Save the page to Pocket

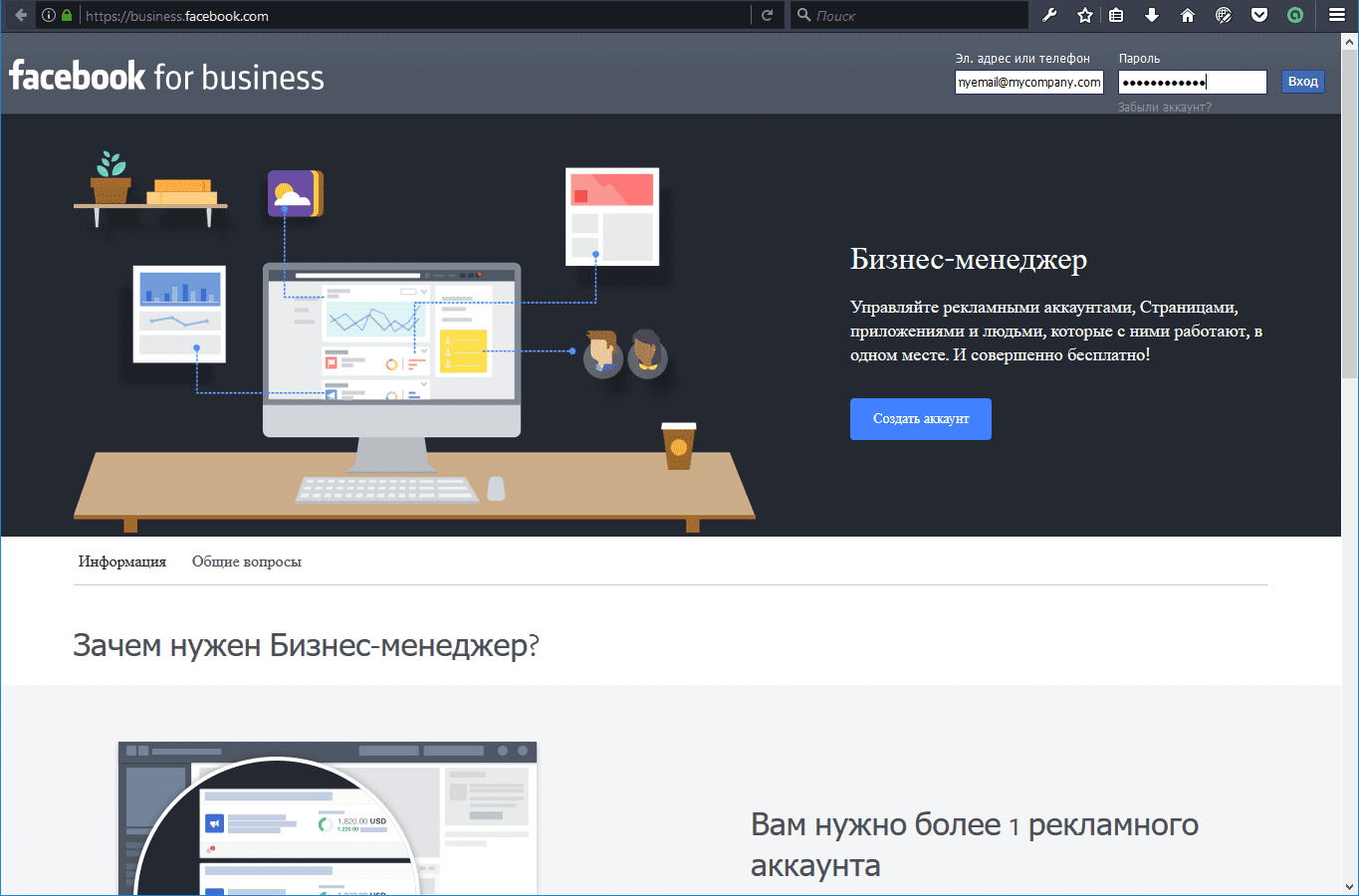[x=1258, y=15]
